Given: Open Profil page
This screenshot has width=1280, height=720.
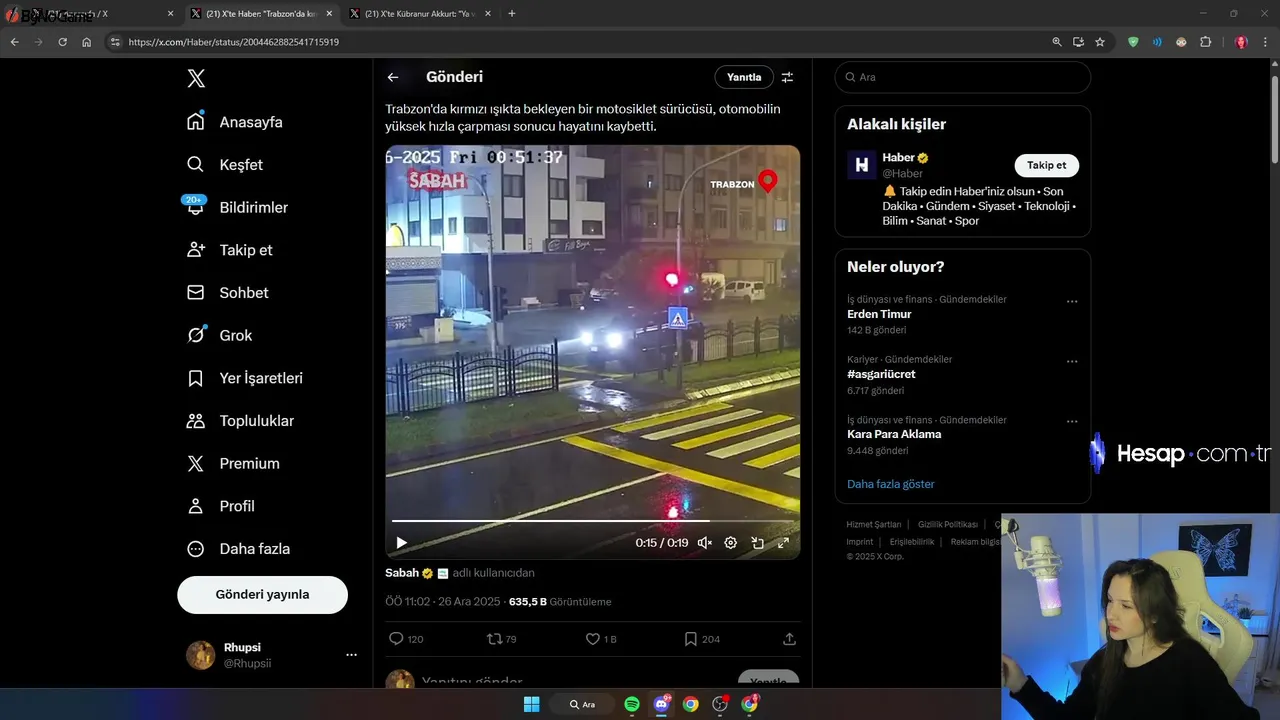Looking at the screenshot, I should (x=221, y=506).
